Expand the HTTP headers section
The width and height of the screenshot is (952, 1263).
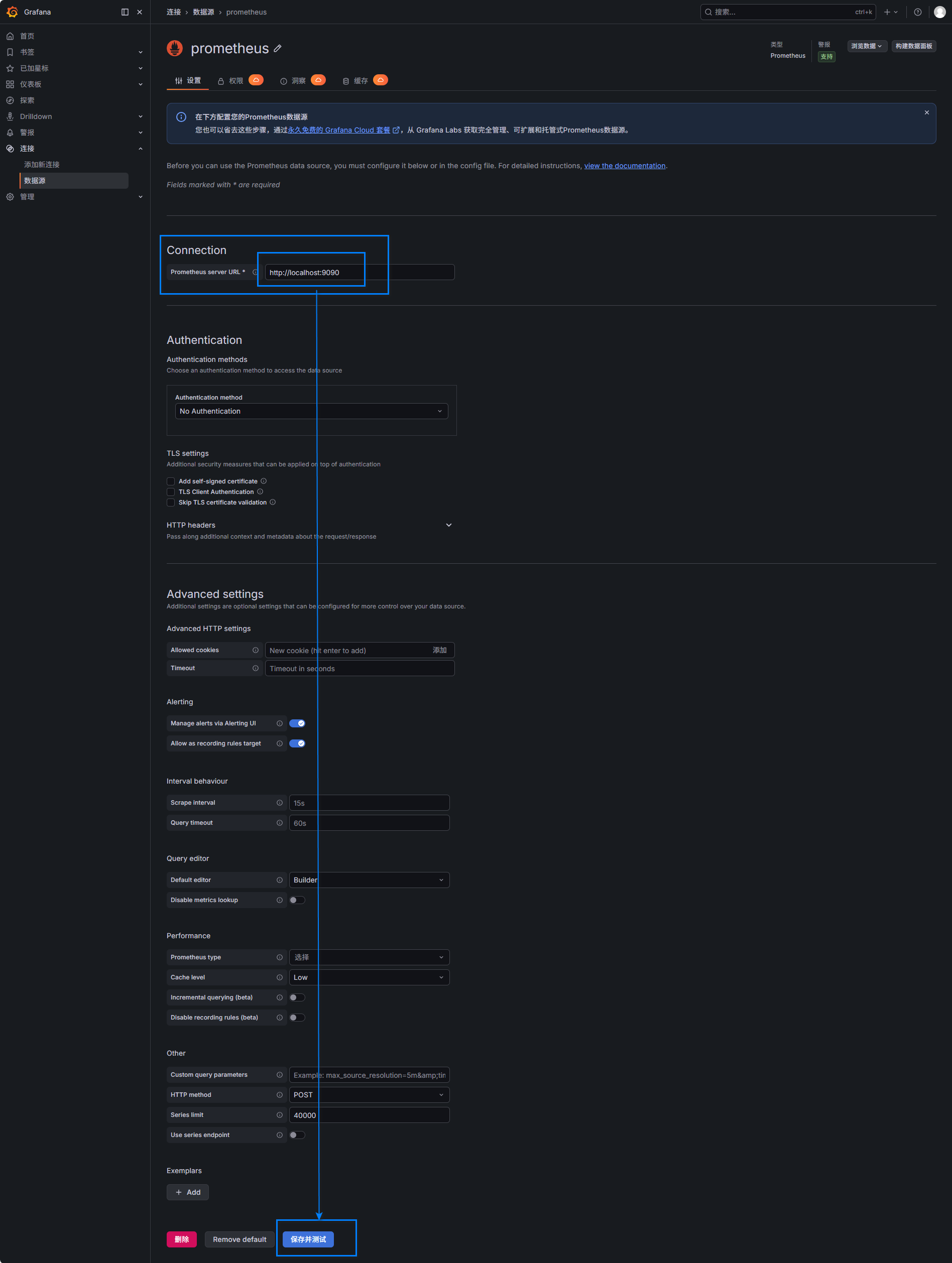[x=449, y=525]
